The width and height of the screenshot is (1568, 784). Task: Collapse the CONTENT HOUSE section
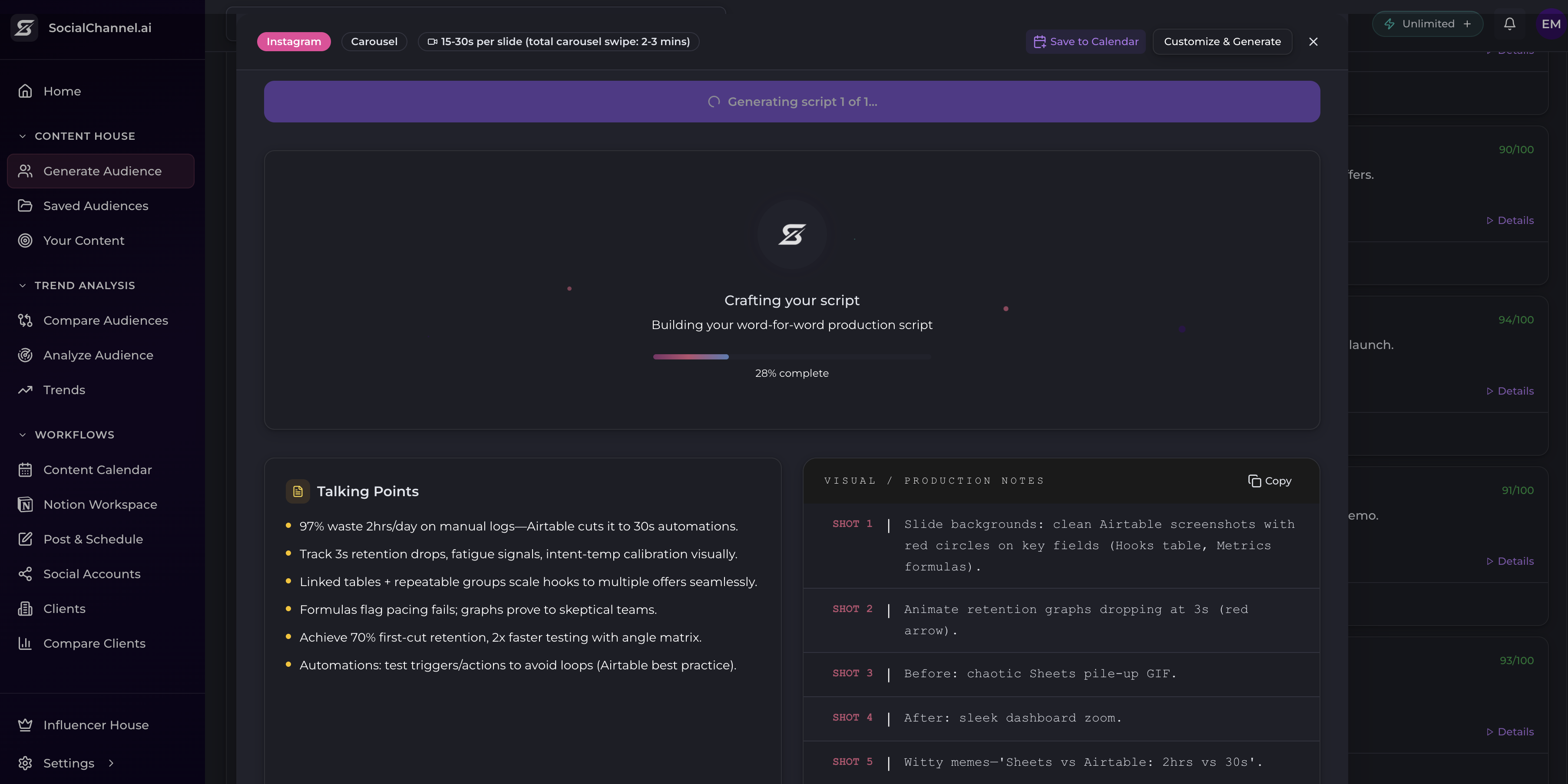[23, 136]
